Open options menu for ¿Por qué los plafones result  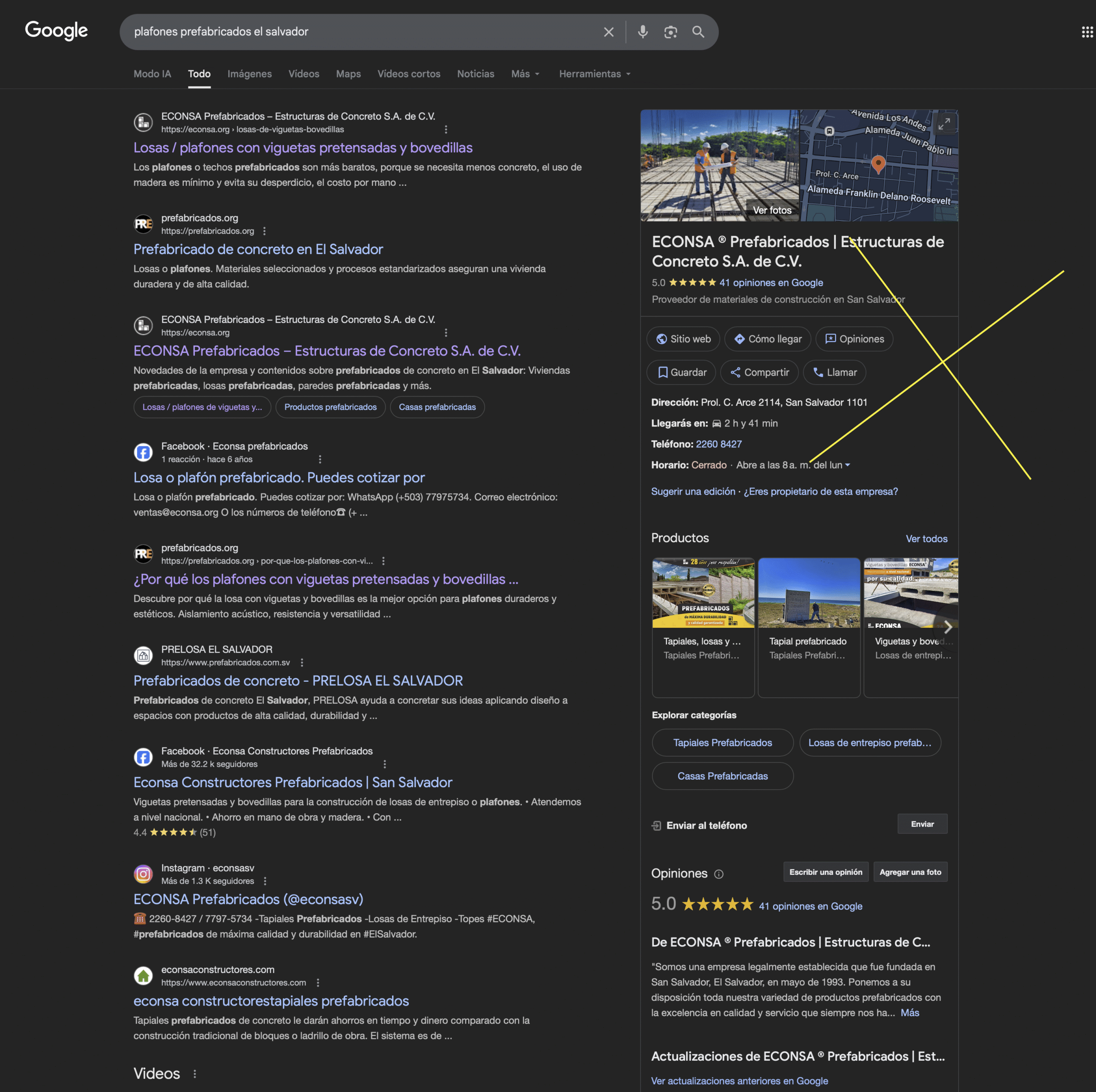384,561
